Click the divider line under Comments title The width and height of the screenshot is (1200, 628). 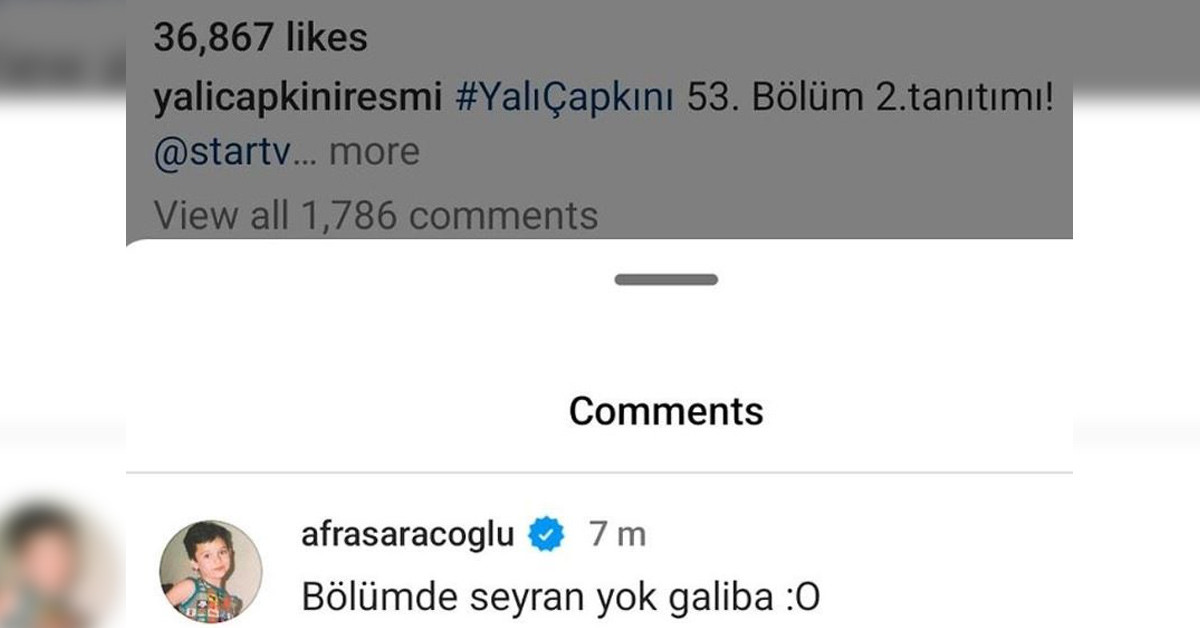[x=600, y=472]
